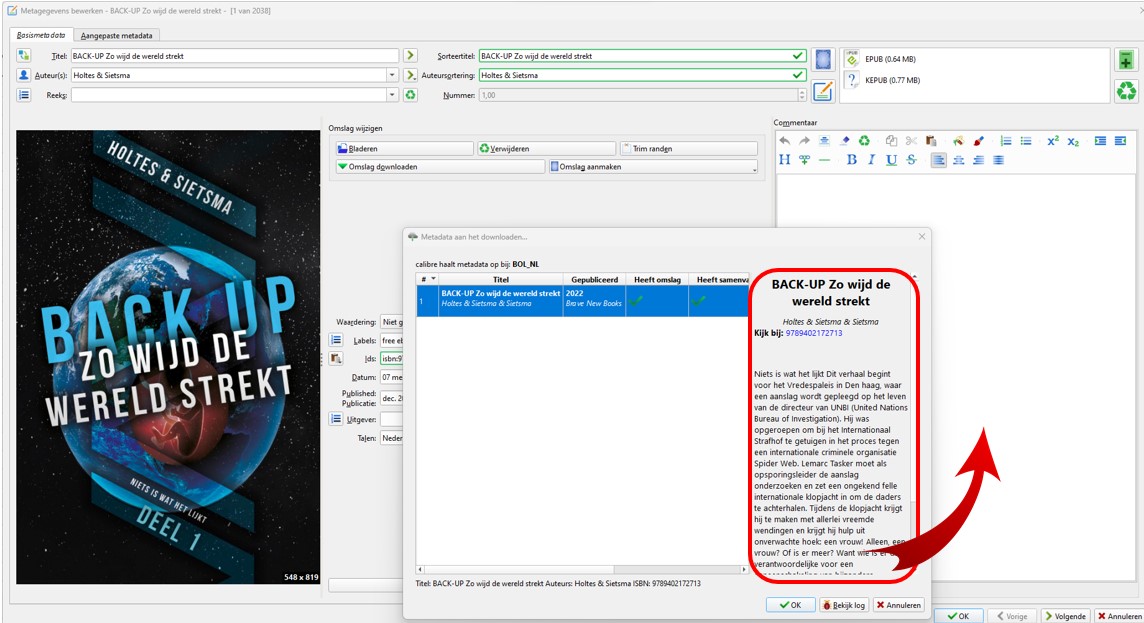
Task: Toggle strikethrough formatting
Action: tap(911, 160)
